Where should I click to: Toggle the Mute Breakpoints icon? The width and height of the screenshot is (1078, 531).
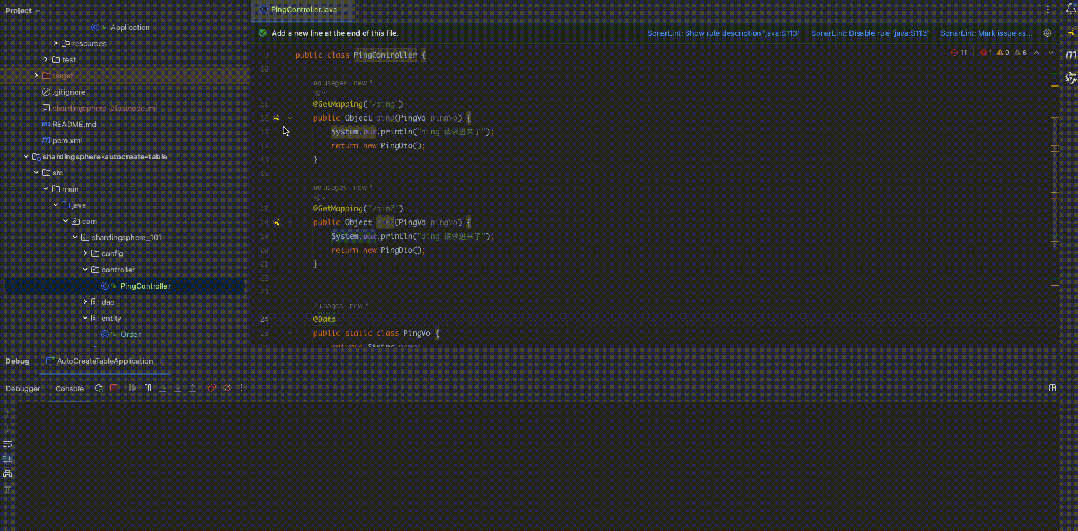(227, 388)
